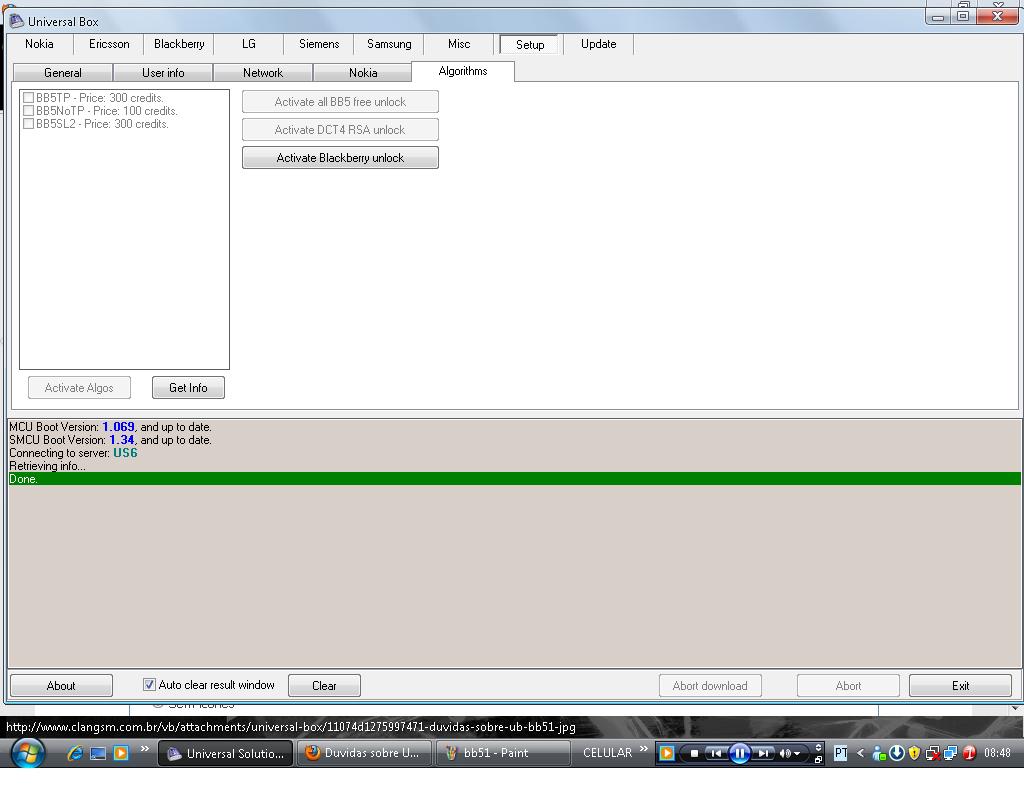Tick the BB5SL2 300 credits checkbox
The width and height of the screenshot is (1024, 794).
[x=28, y=124]
